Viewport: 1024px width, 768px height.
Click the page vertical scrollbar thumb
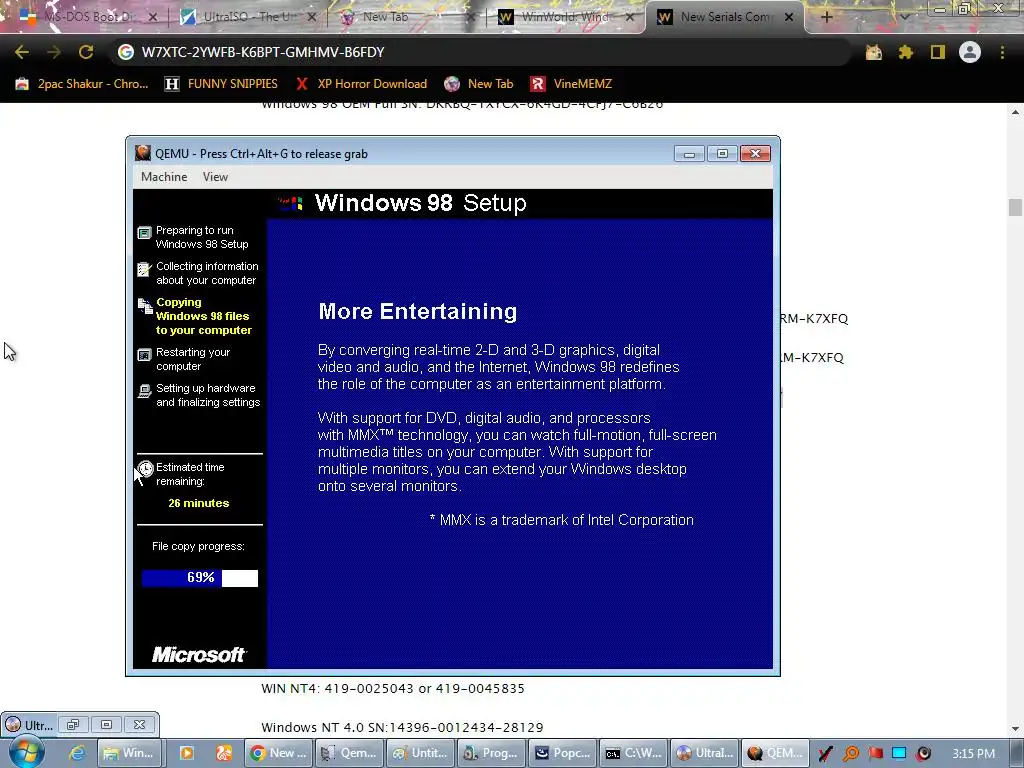point(1015,207)
